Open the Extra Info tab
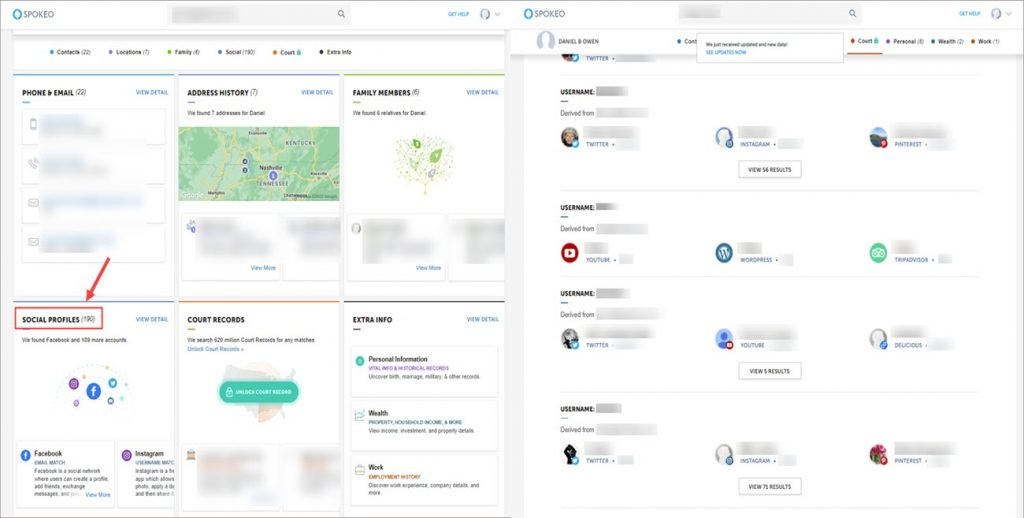This screenshot has height=518, width=1024. click(335, 52)
